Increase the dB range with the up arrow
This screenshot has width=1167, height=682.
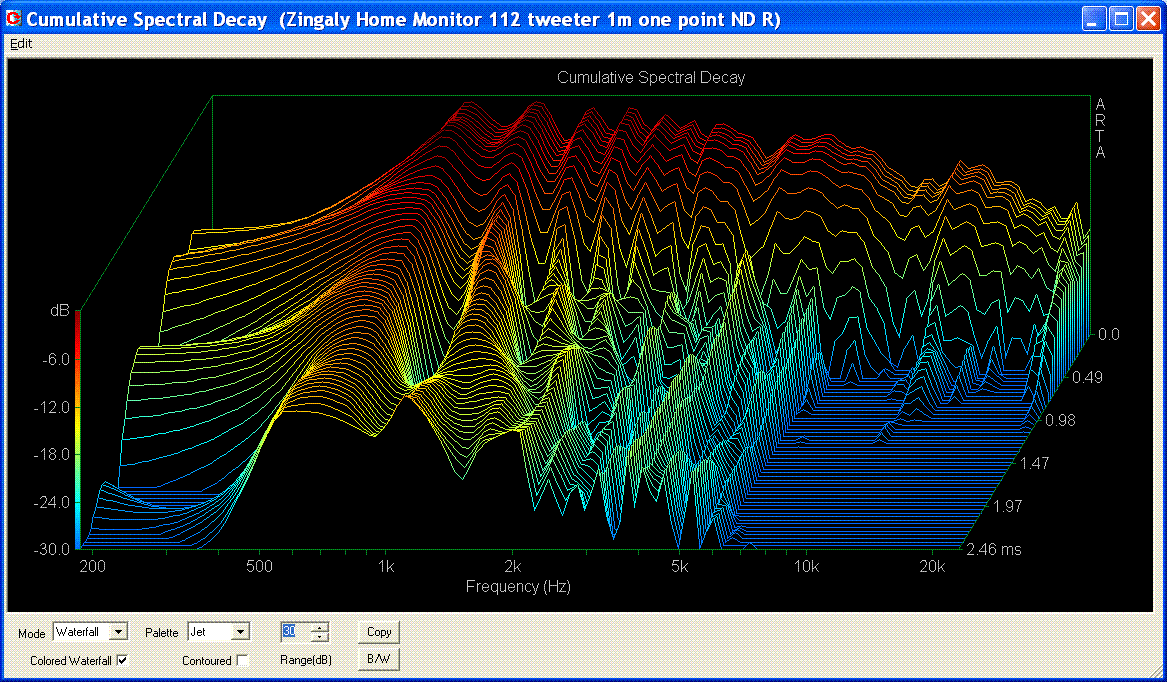320,627
